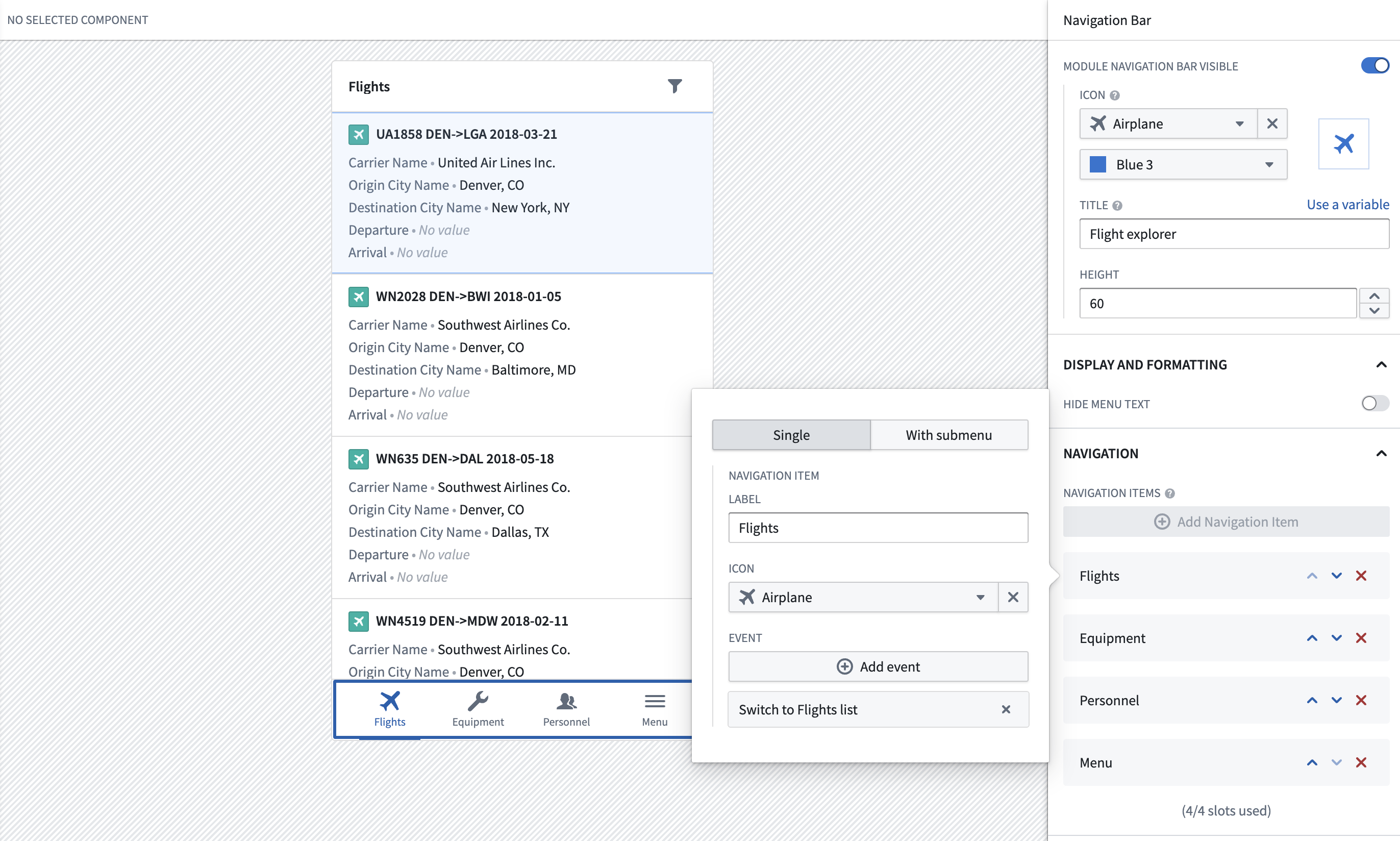The height and width of the screenshot is (841, 1400).
Task: Focus the Height value field
Action: [x=1217, y=303]
